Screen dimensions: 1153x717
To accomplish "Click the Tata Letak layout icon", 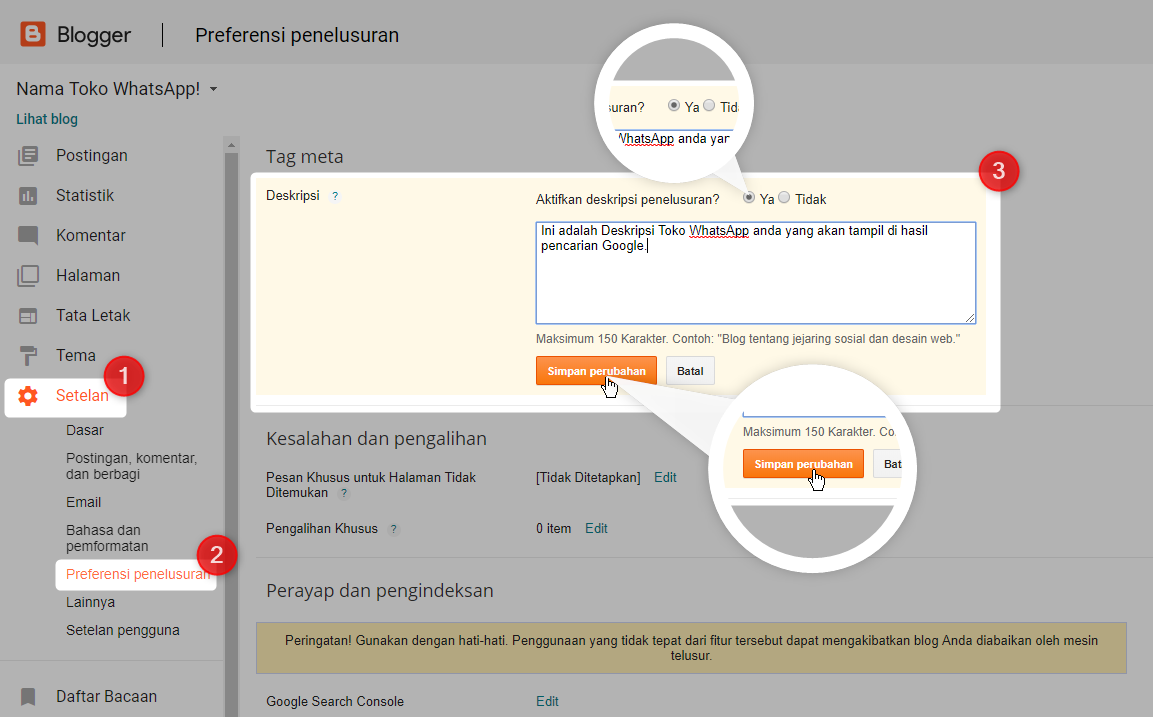I will [x=28, y=315].
